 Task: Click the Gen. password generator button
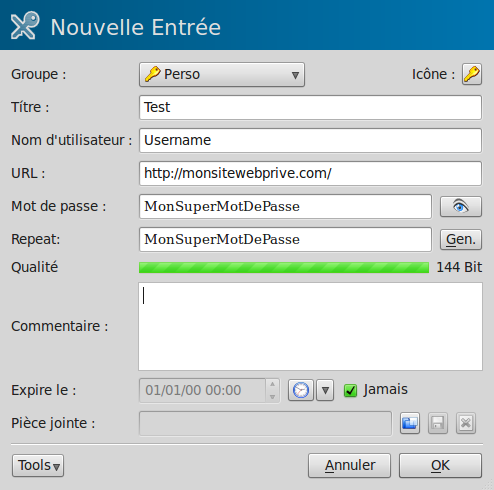[x=461, y=239]
